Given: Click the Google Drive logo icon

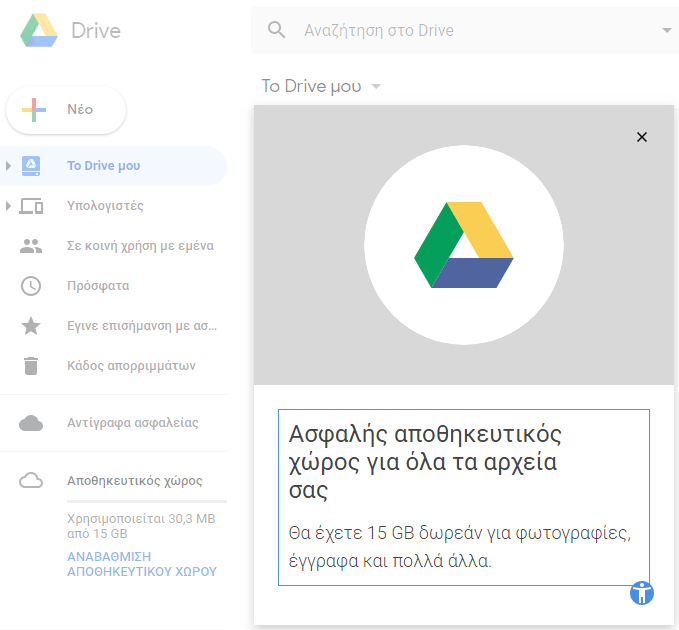Looking at the screenshot, I should (39, 30).
